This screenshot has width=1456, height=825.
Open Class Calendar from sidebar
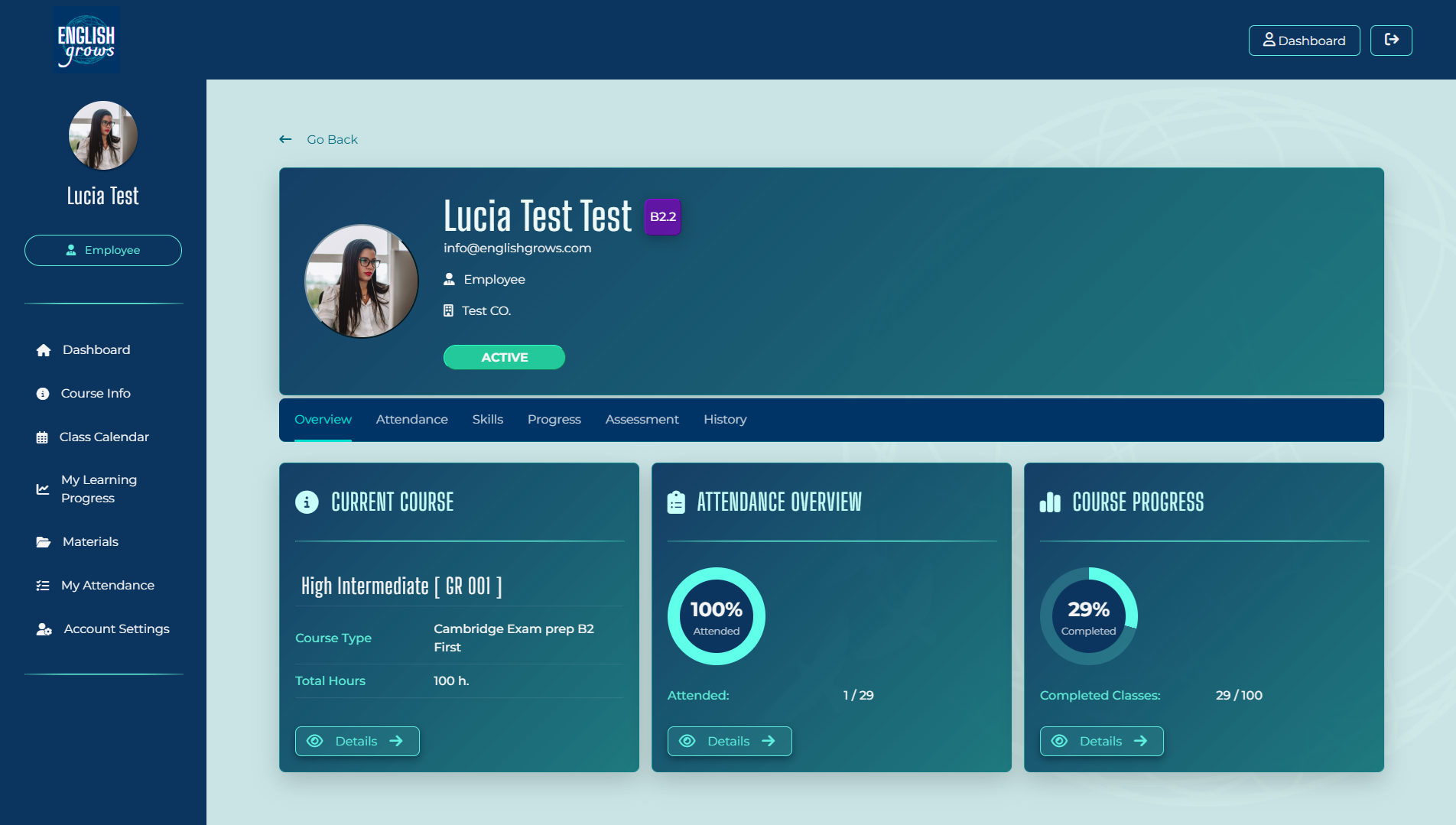point(104,437)
